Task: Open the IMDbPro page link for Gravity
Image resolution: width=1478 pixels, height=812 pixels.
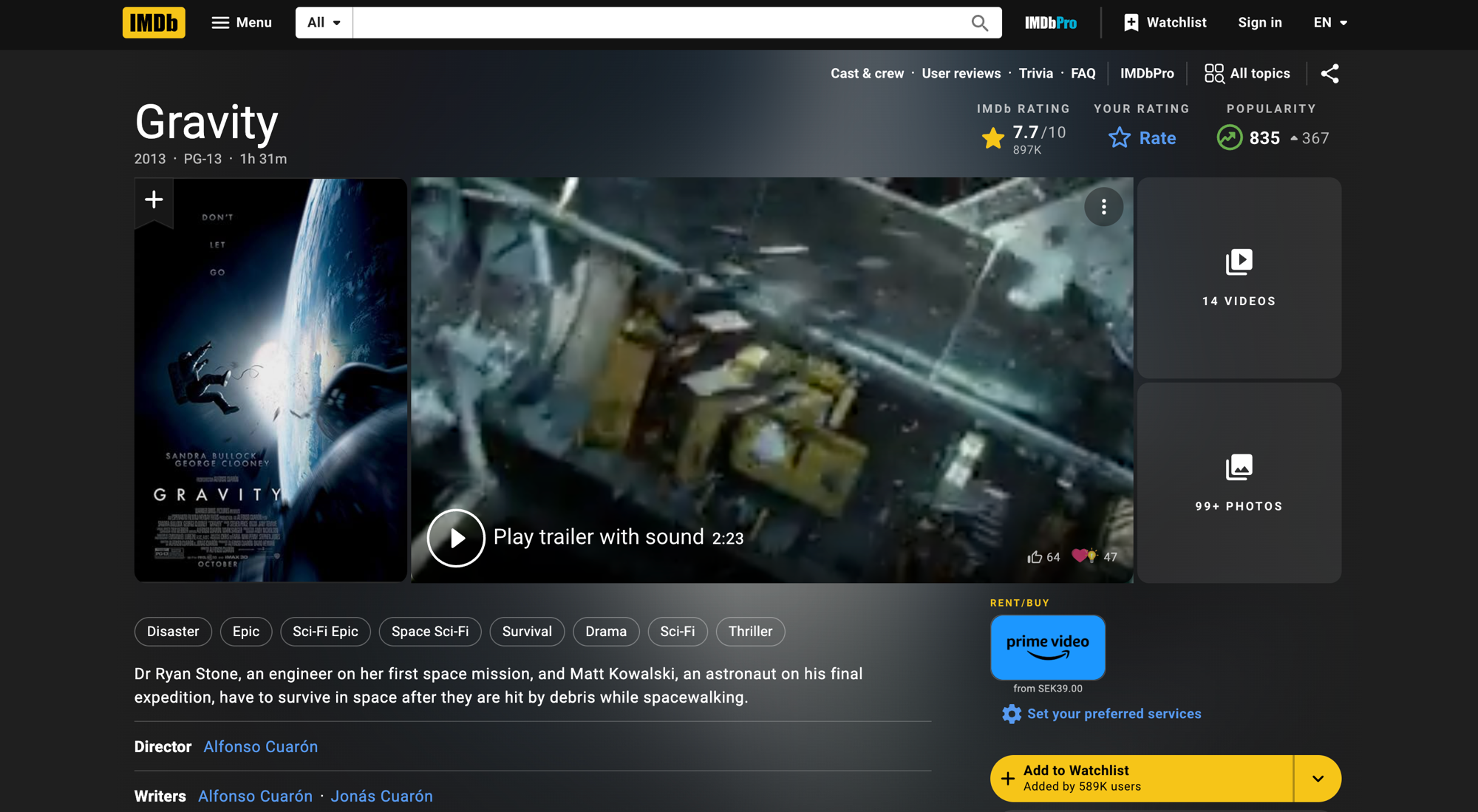Action: tap(1147, 73)
